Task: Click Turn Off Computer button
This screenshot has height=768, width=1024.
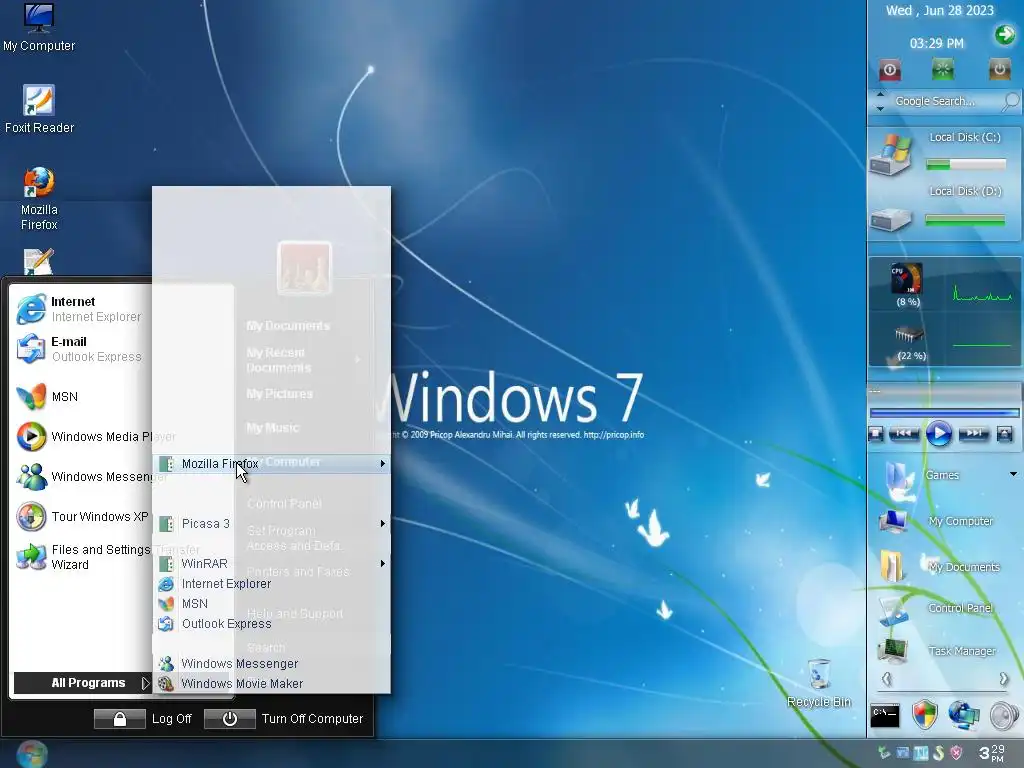Action: [x=283, y=719]
